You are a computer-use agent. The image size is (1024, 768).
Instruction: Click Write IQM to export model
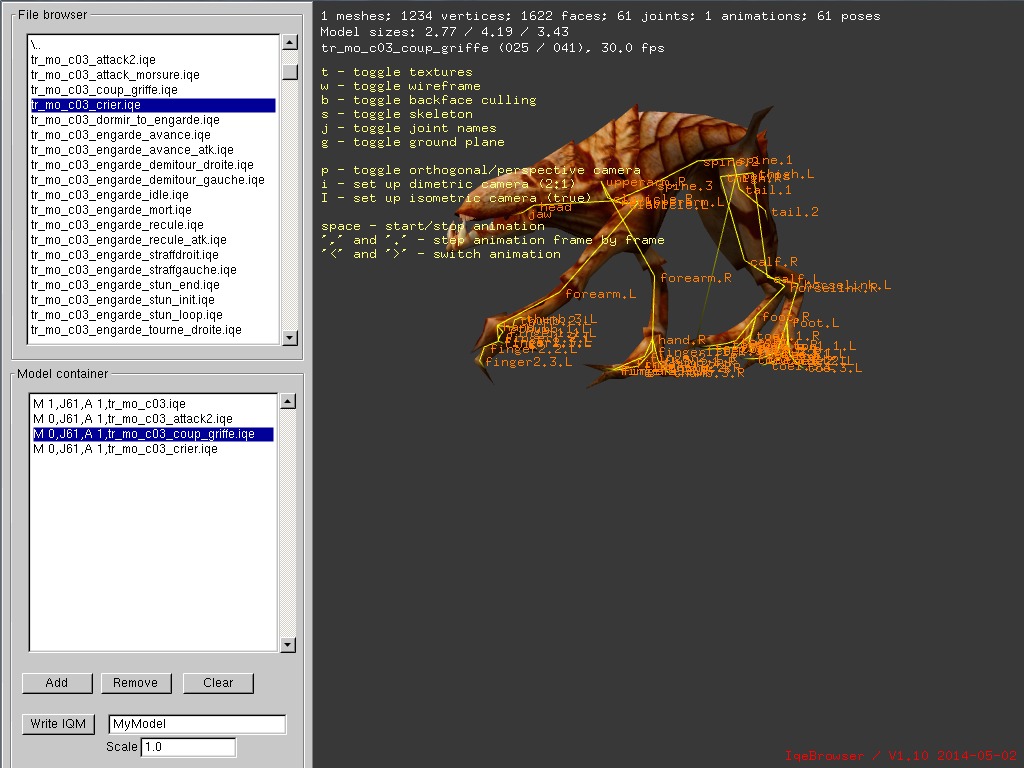coord(58,724)
